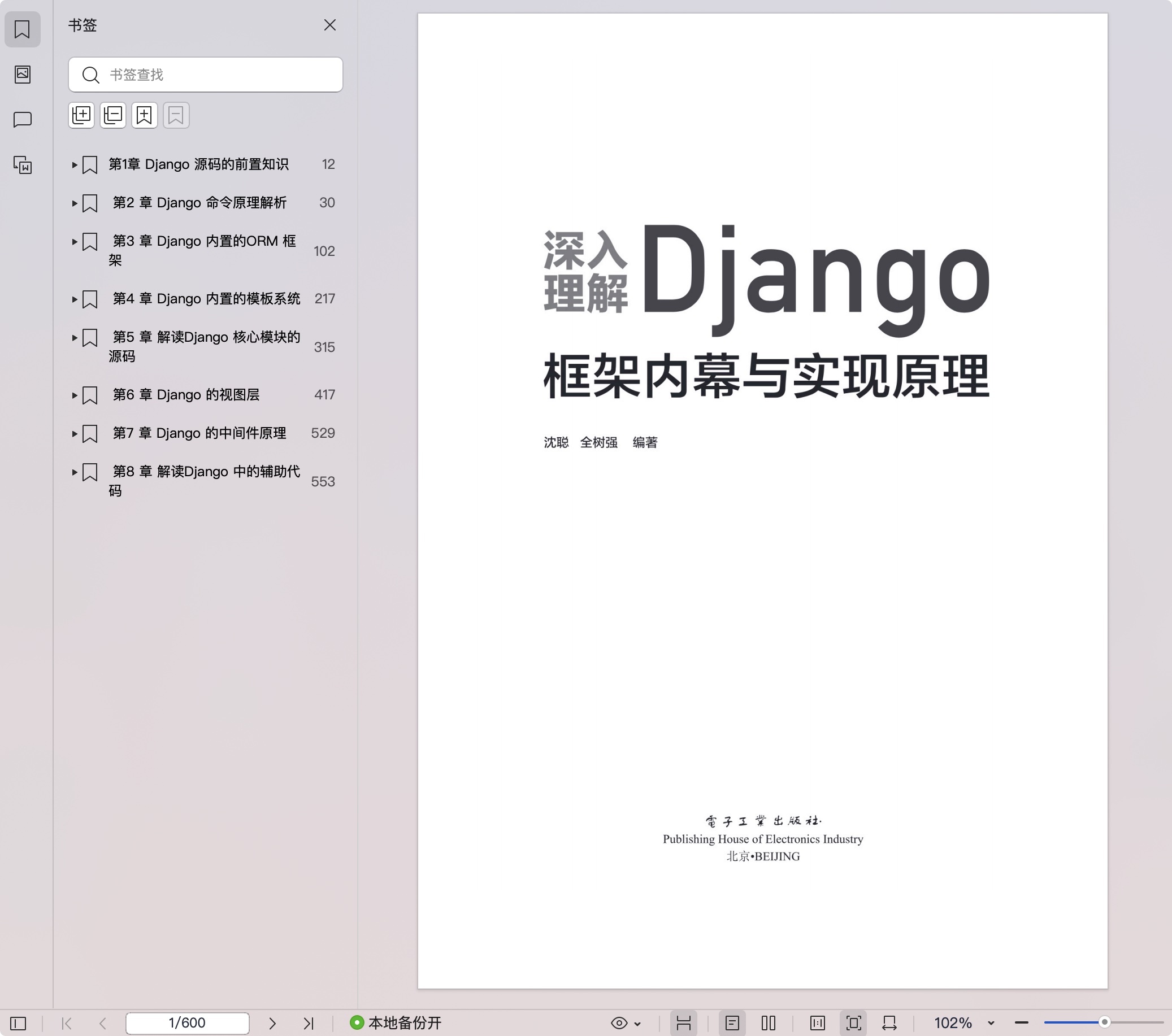Expand all bookmarks
1172x1036 pixels.
pos(81,115)
